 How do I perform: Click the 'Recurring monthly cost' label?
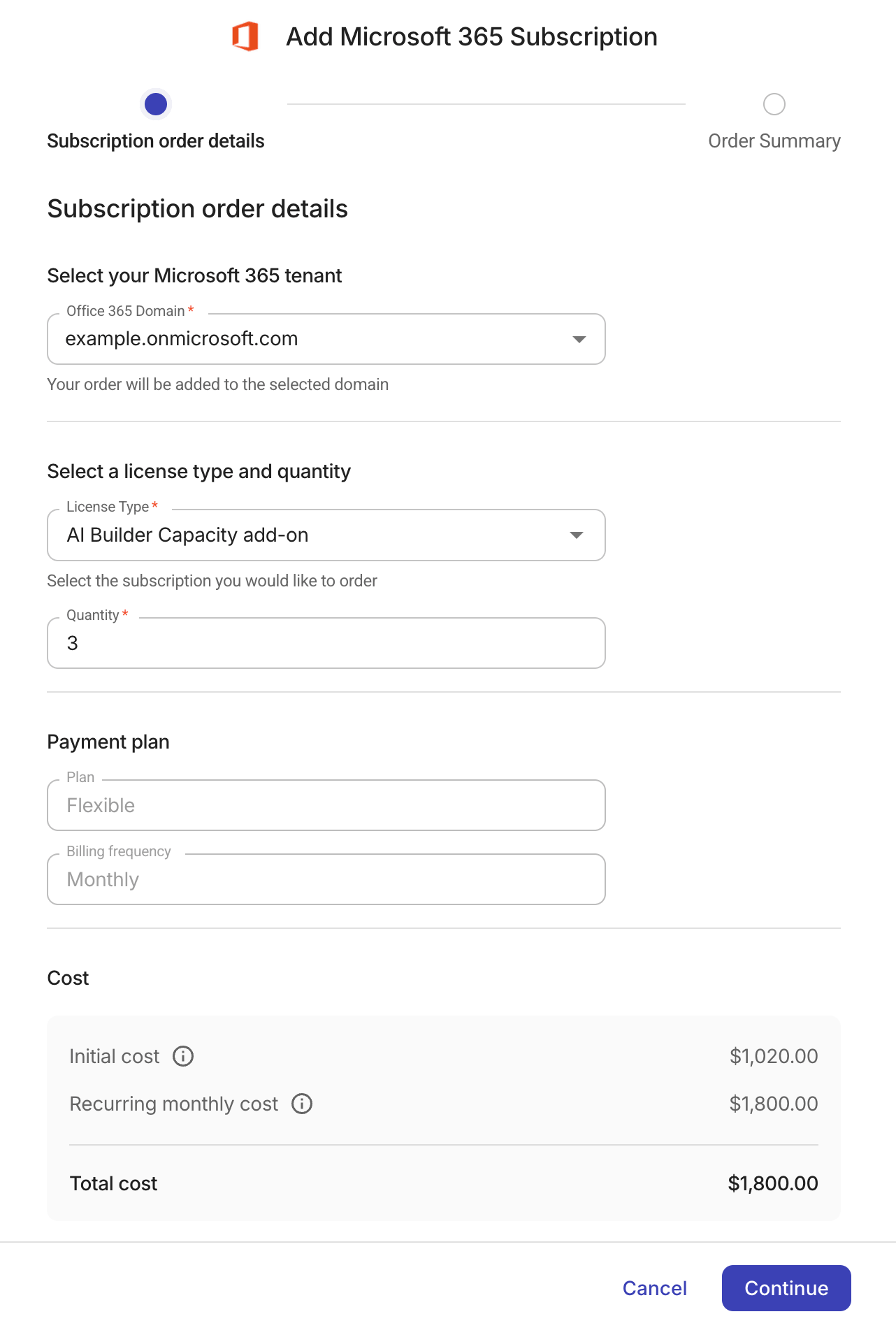tap(174, 1104)
